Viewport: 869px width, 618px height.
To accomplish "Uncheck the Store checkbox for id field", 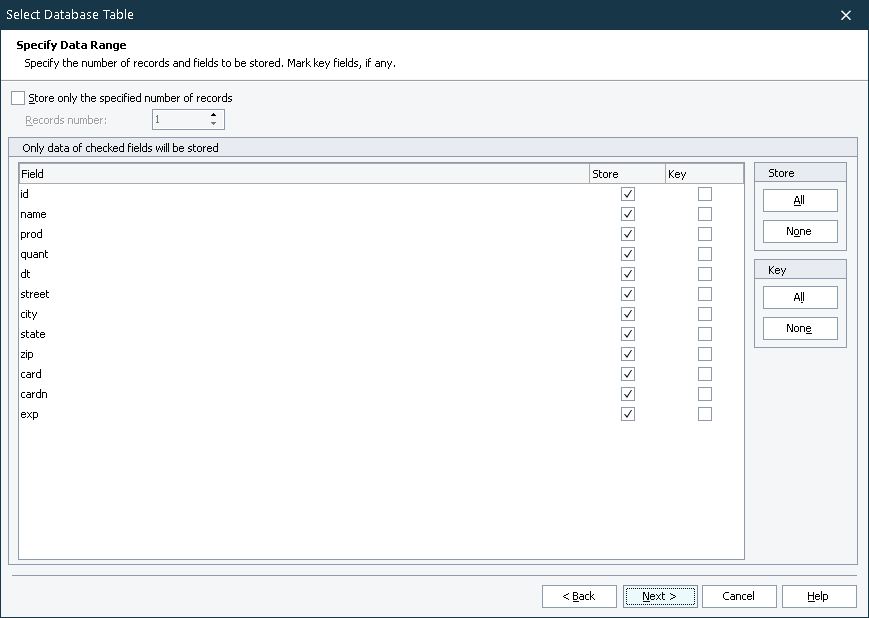I will [628, 194].
